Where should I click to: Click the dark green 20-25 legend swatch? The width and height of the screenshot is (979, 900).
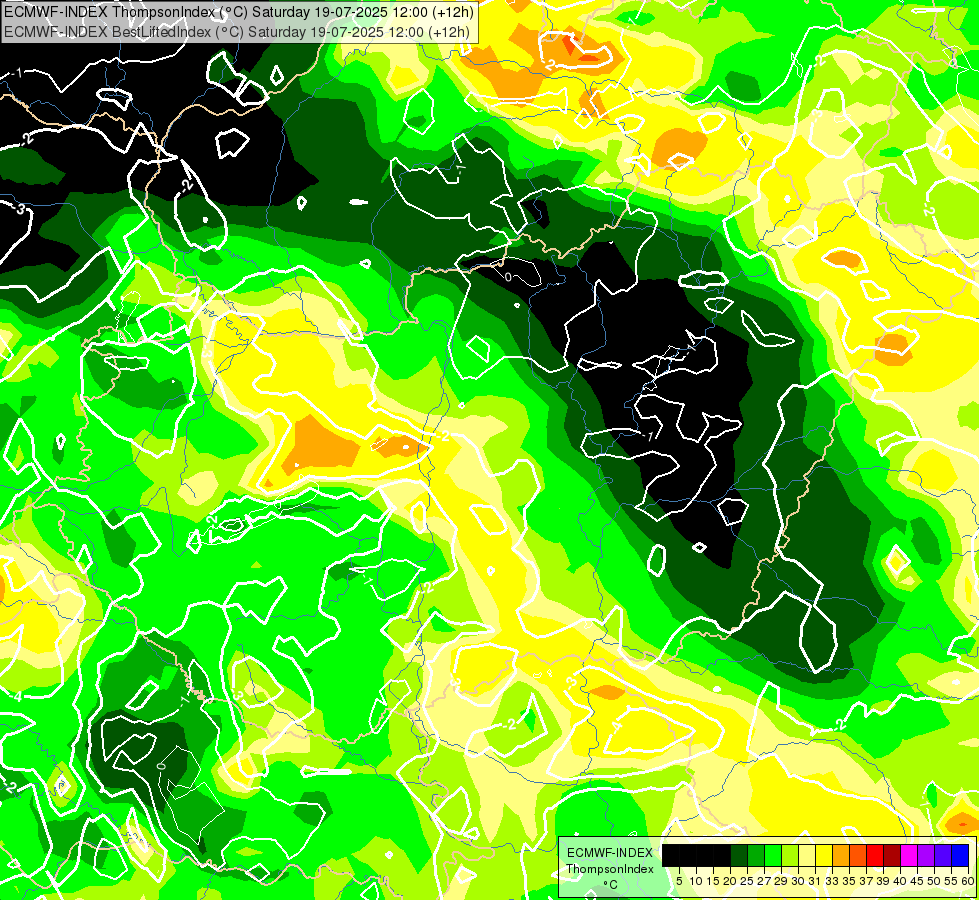click(739, 855)
